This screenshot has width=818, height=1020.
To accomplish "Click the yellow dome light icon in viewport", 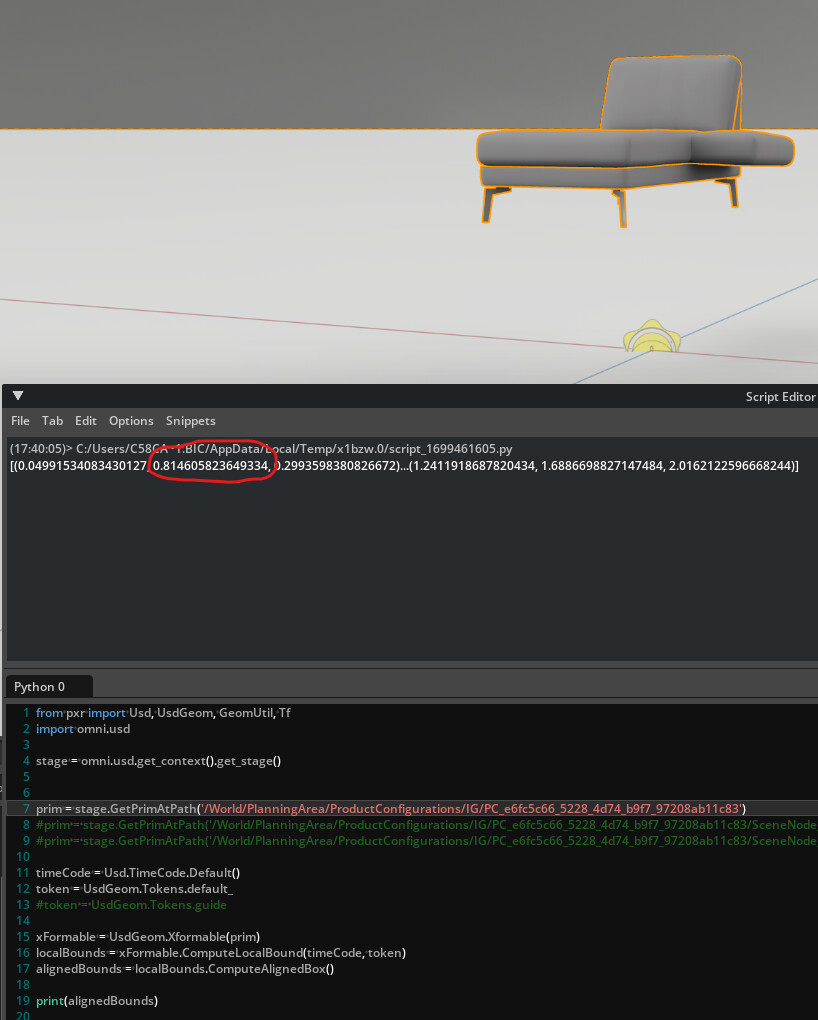I will 651,338.
